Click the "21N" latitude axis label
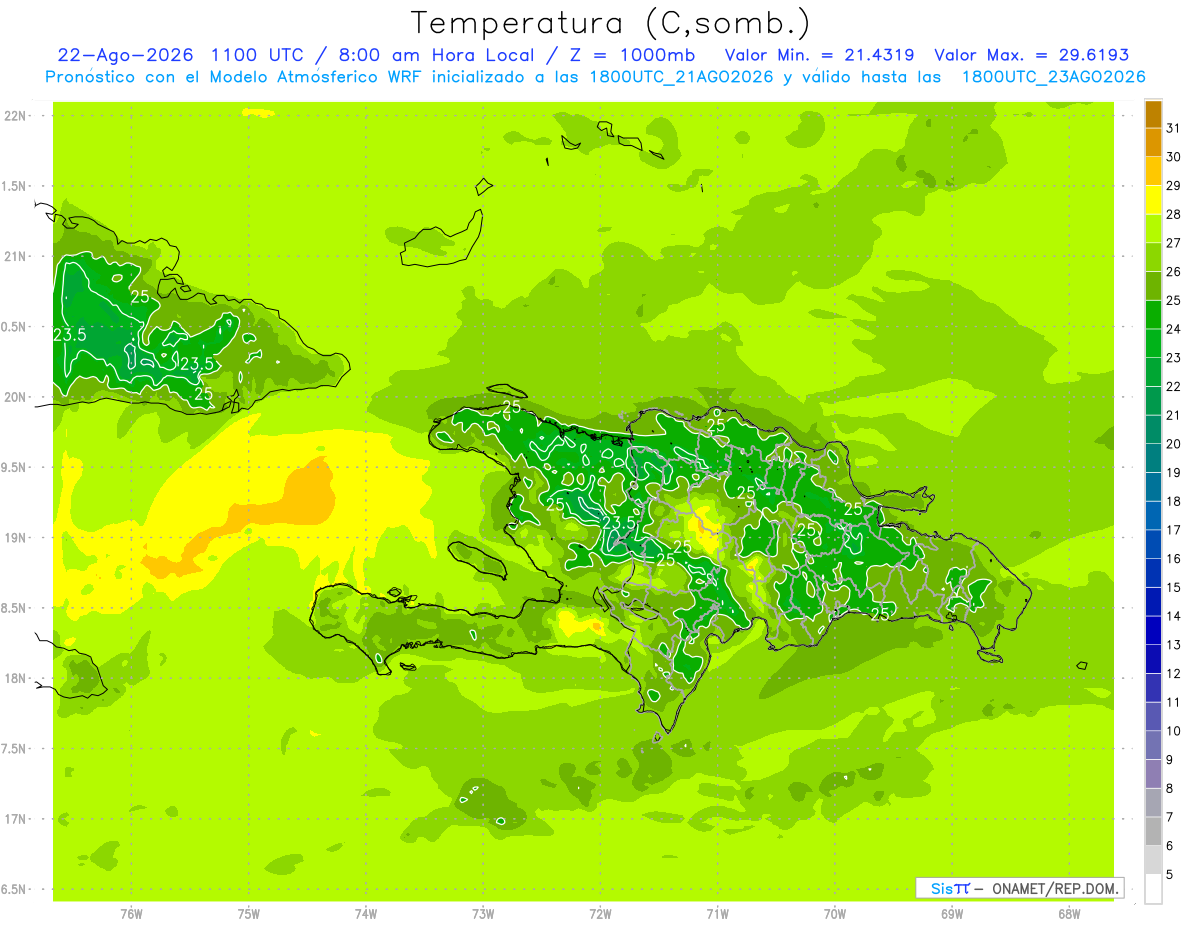1200x927 pixels. tap(15, 256)
